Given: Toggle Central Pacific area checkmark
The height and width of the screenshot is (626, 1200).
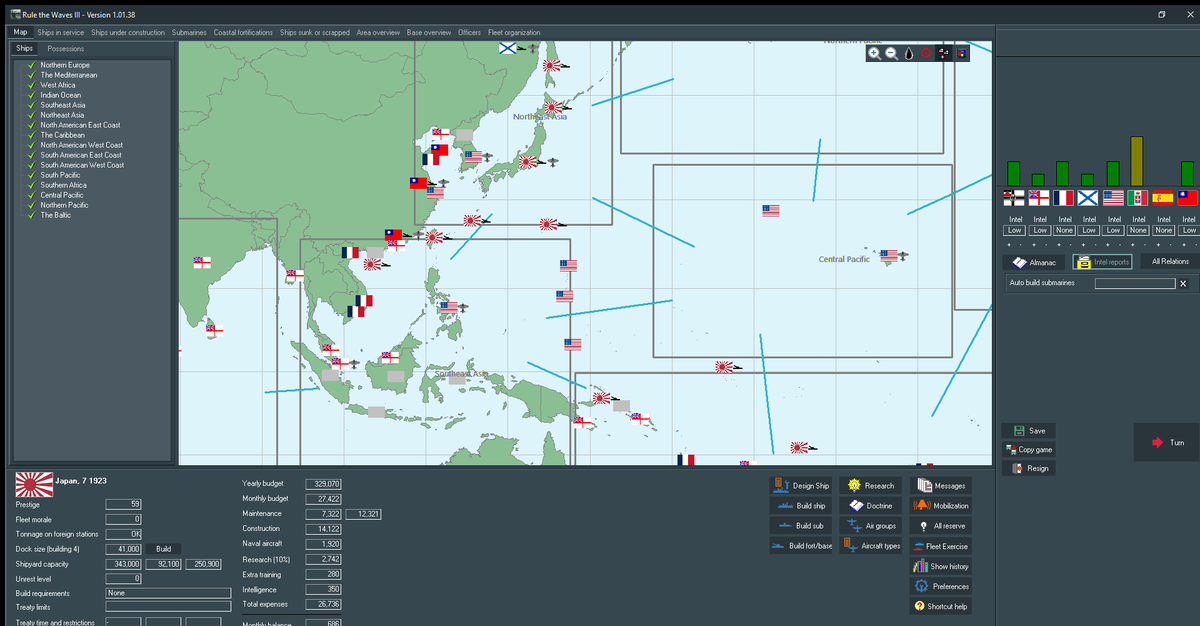Looking at the screenshot, I should click(x=32, y=195).
